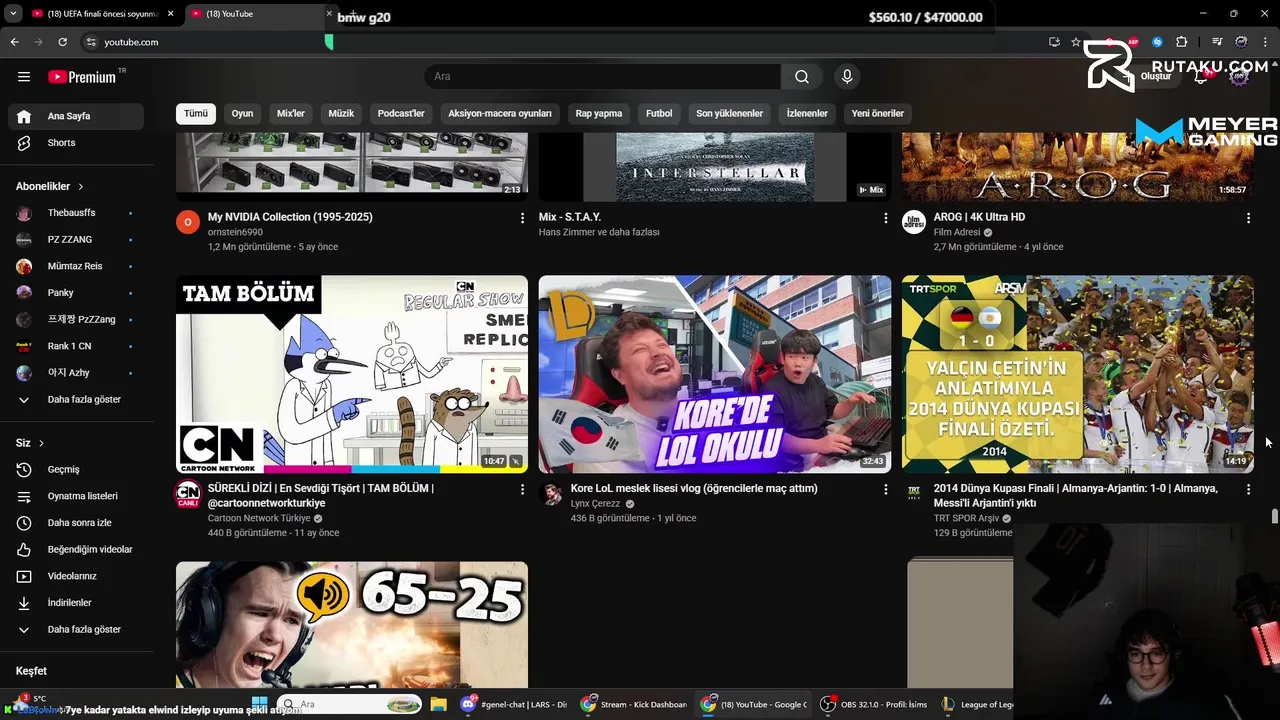The height and width of the screenshot is (720, 1280).
Task: Open options for Kore LoL vlog video
Action: click(885, 489)
